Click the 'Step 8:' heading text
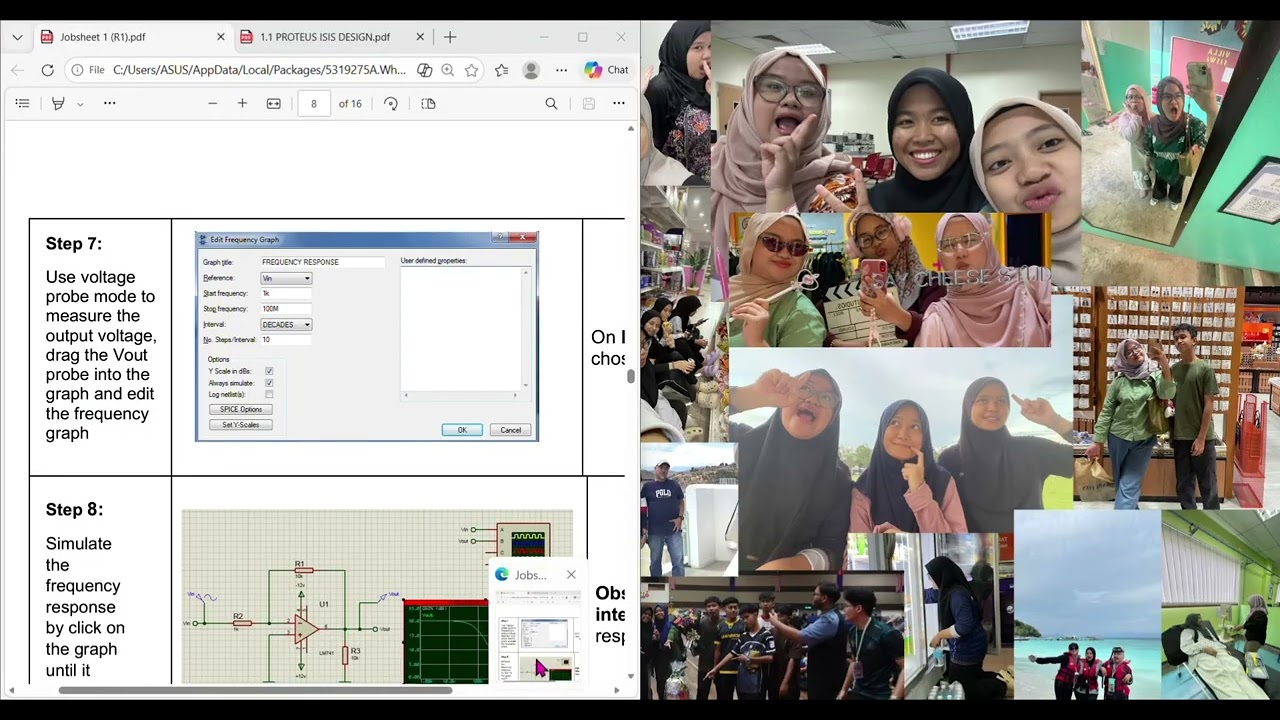 click(74, 510)
